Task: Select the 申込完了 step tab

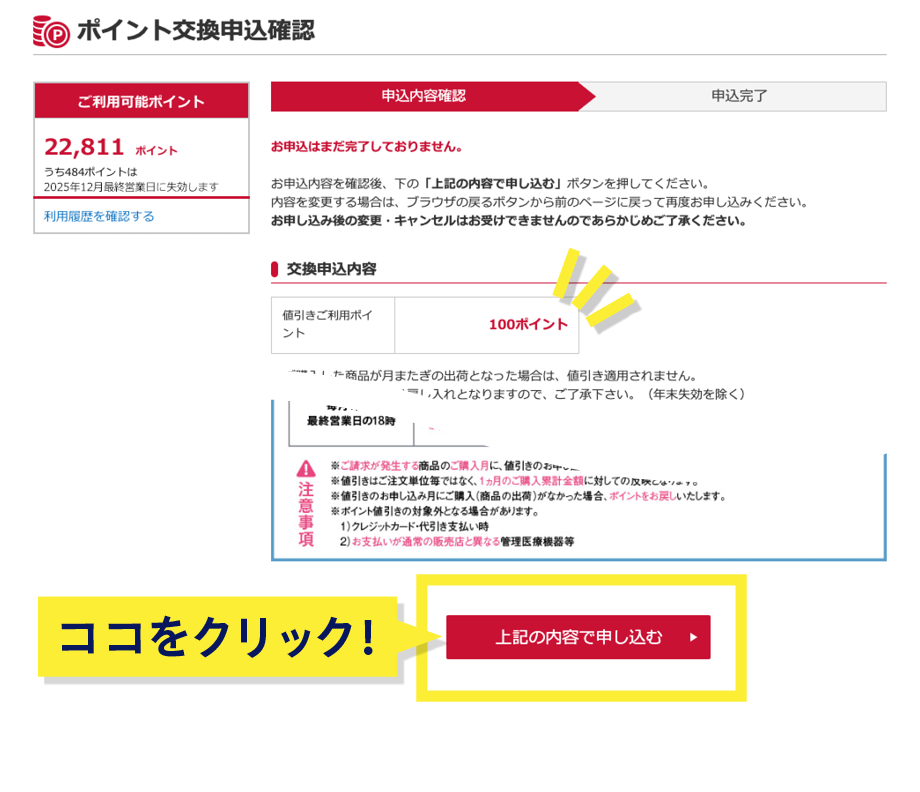Action: (739, 96)
